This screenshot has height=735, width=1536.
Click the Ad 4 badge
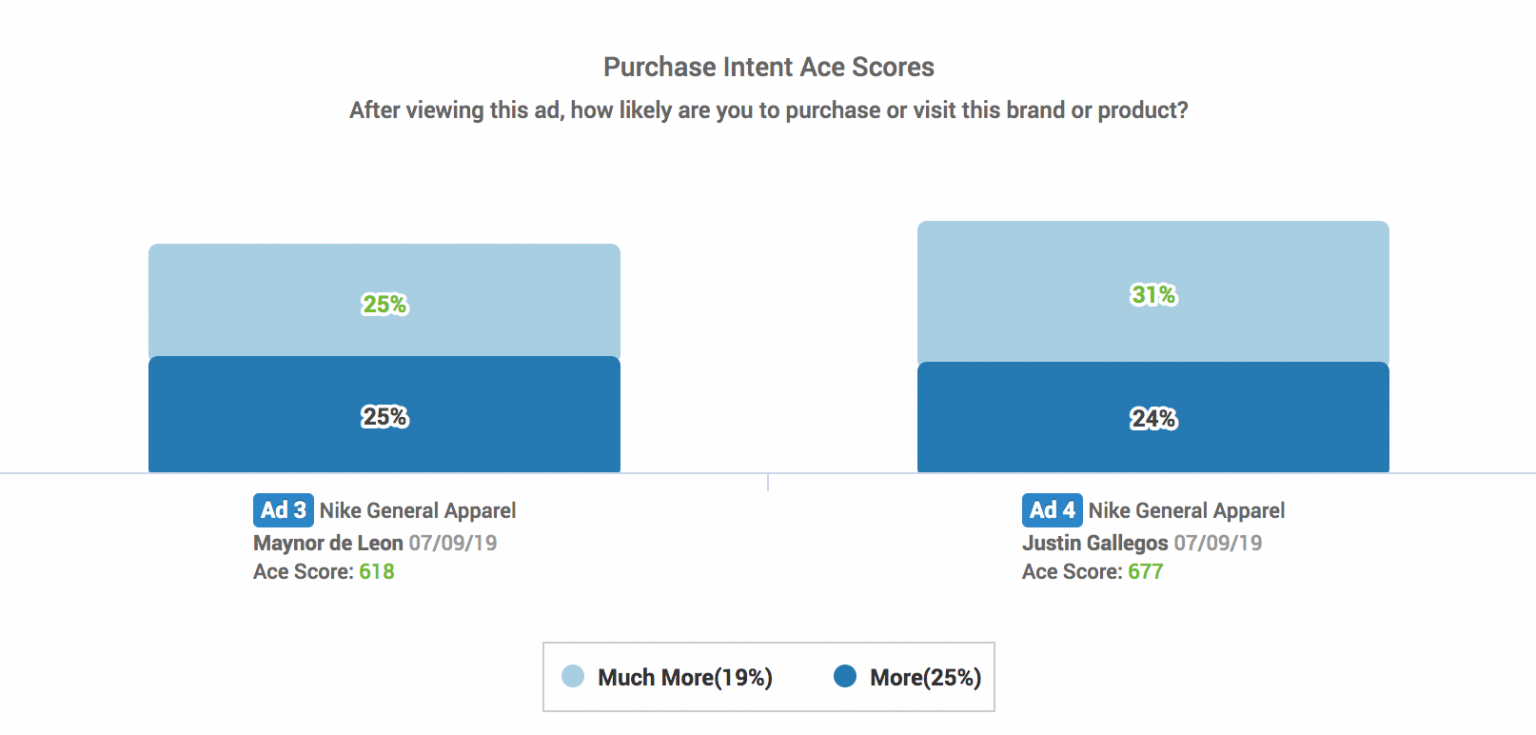click(x=1052, y=510)
